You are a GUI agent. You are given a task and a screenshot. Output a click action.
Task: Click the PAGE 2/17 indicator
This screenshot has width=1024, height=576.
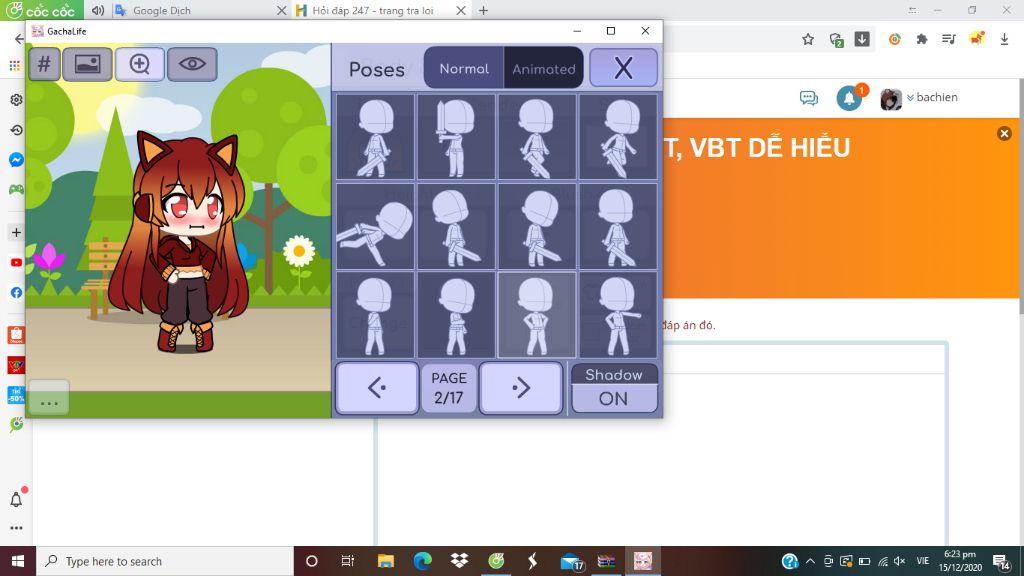(449, 388)
